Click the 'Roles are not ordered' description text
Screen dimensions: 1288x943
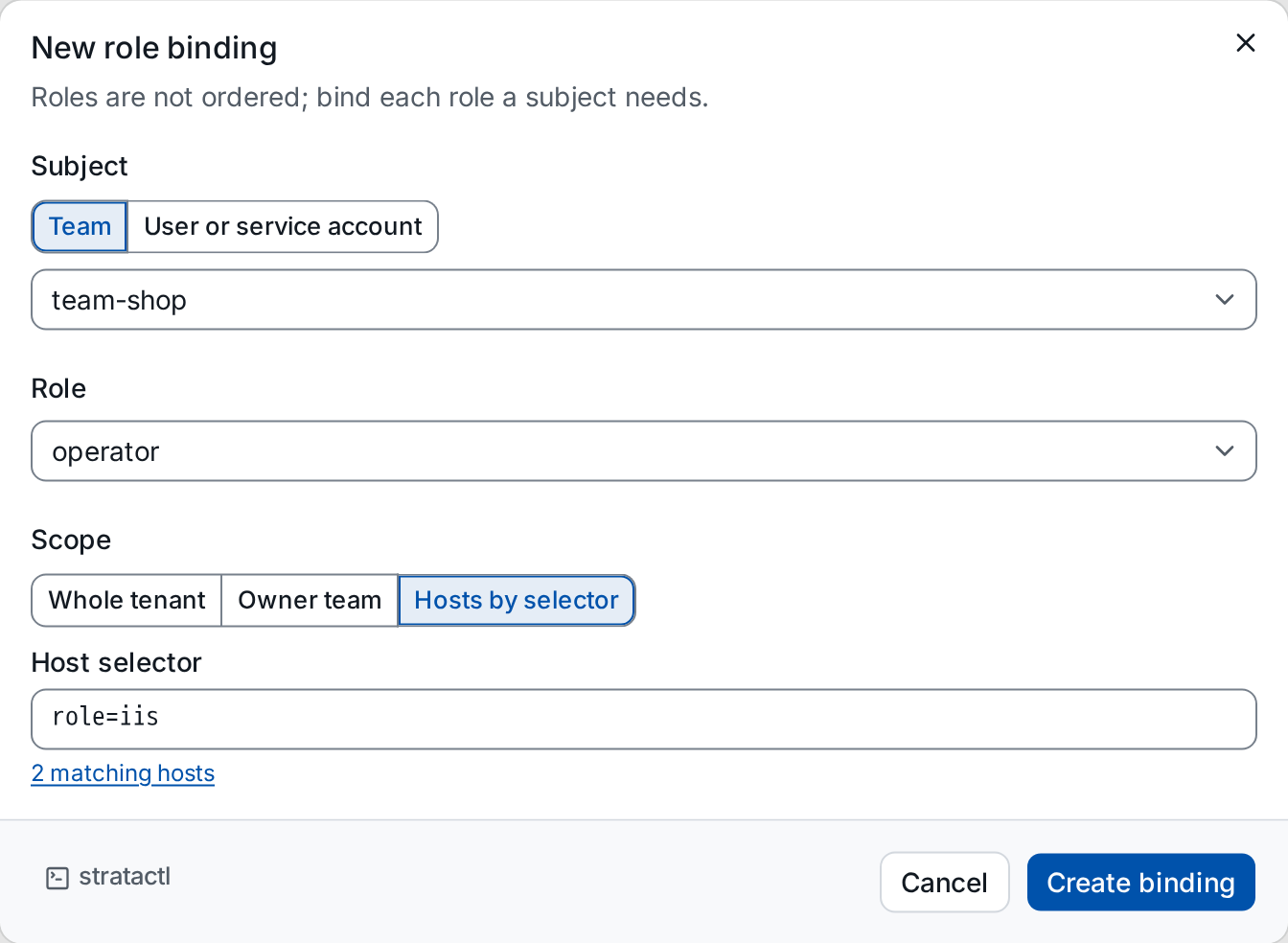click(370, 98)
